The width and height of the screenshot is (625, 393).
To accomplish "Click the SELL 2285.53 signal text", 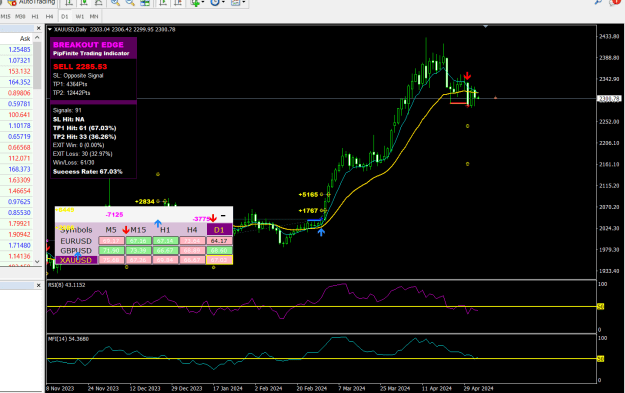I will tap(80, 67).
